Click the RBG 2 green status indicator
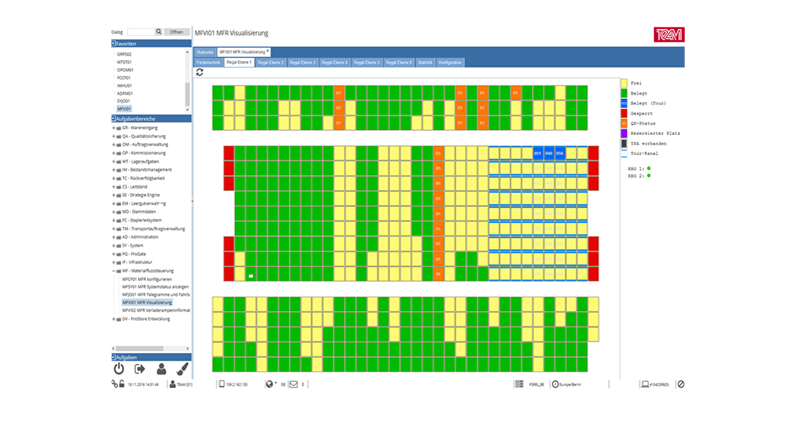 click(648, 176)
